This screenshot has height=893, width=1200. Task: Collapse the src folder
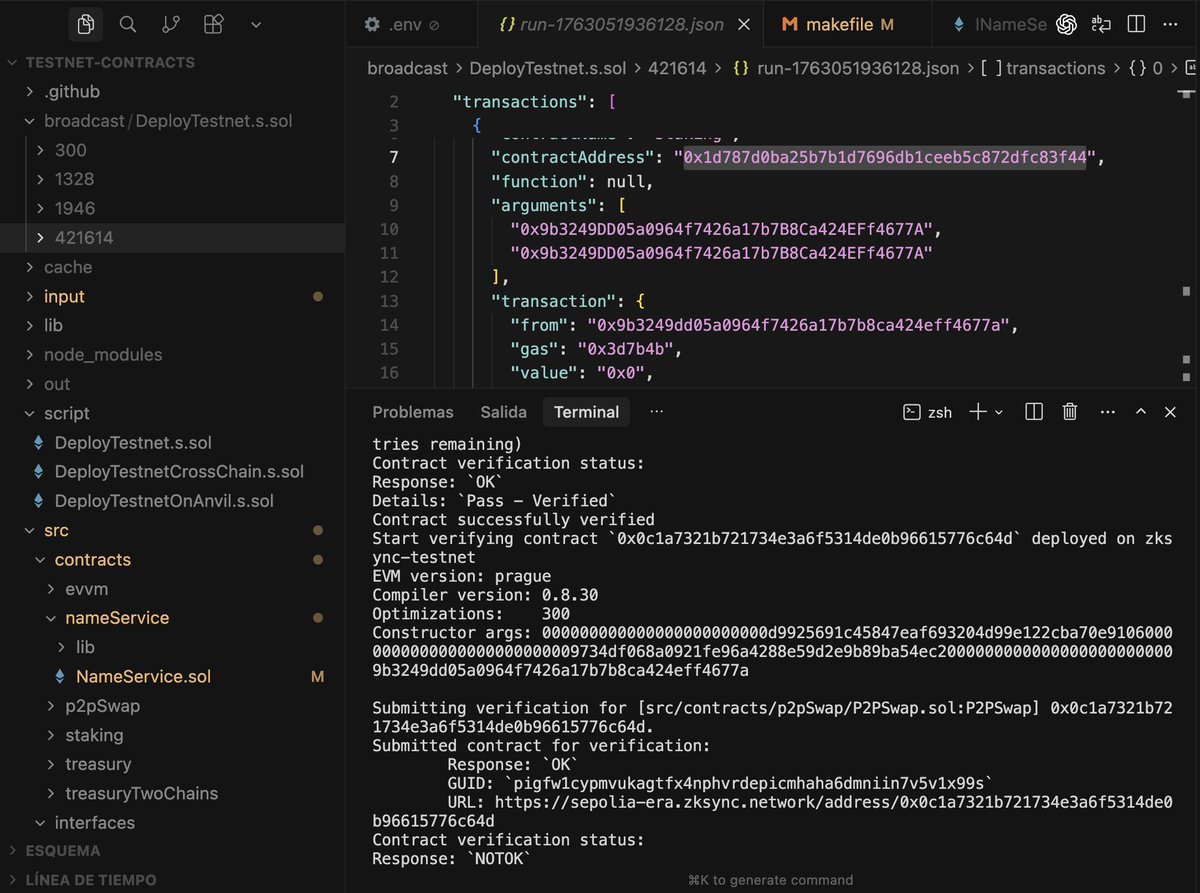coord(172,530)
